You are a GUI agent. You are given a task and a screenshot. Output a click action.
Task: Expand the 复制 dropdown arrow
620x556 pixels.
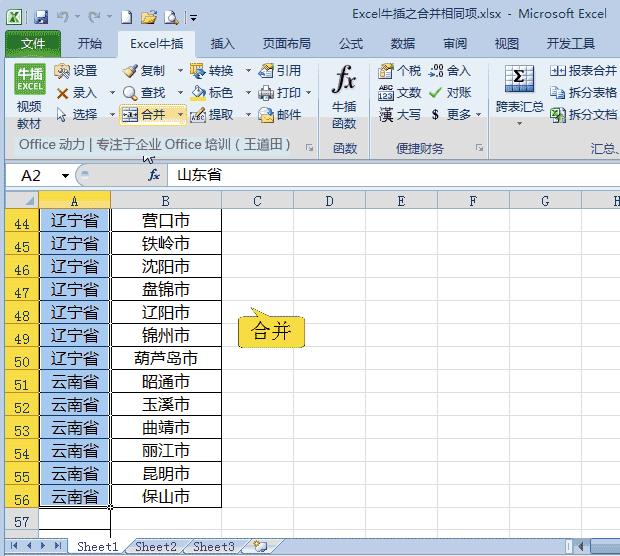tap(180, 71)
